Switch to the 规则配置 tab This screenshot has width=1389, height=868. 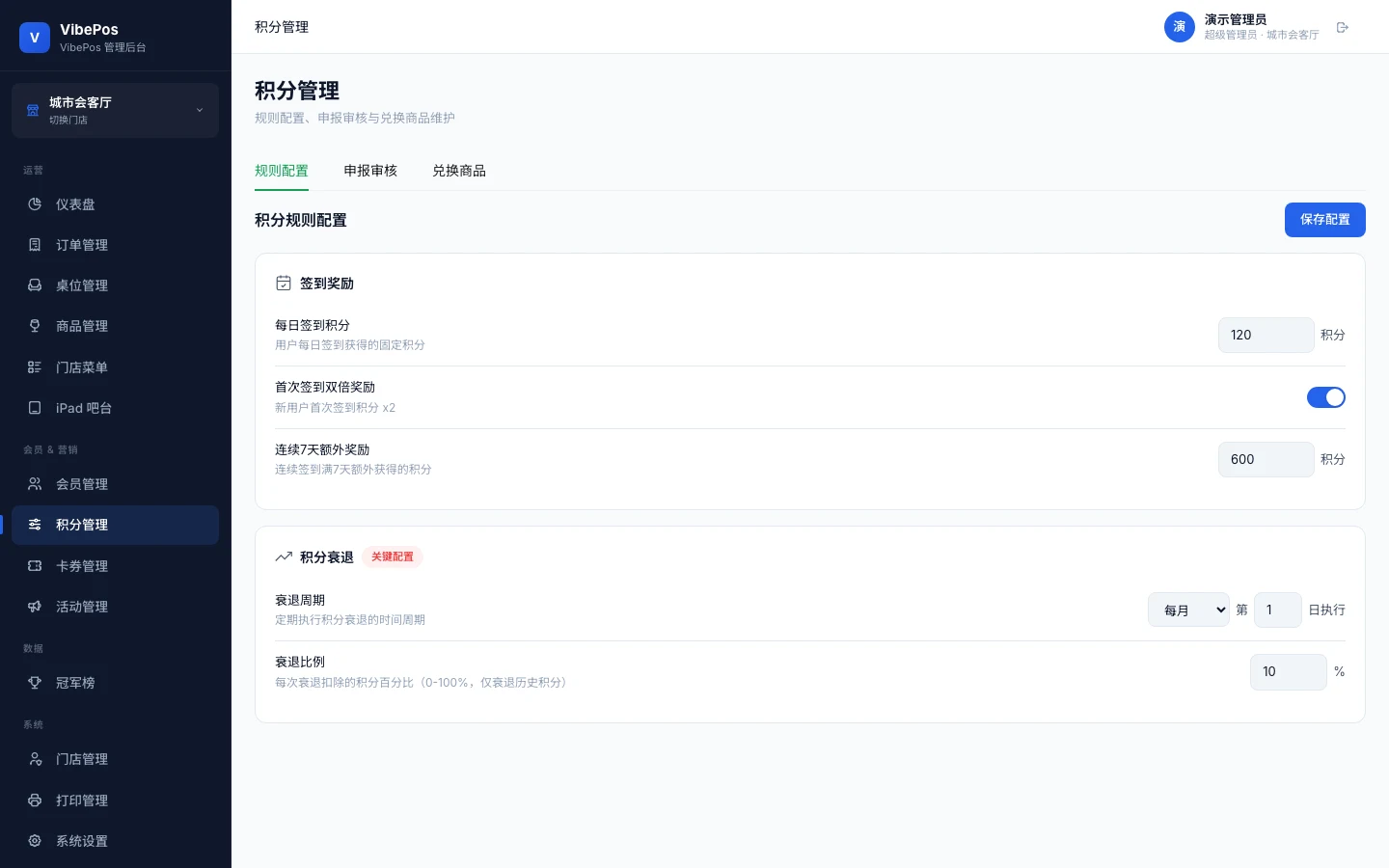click(282, 171)
